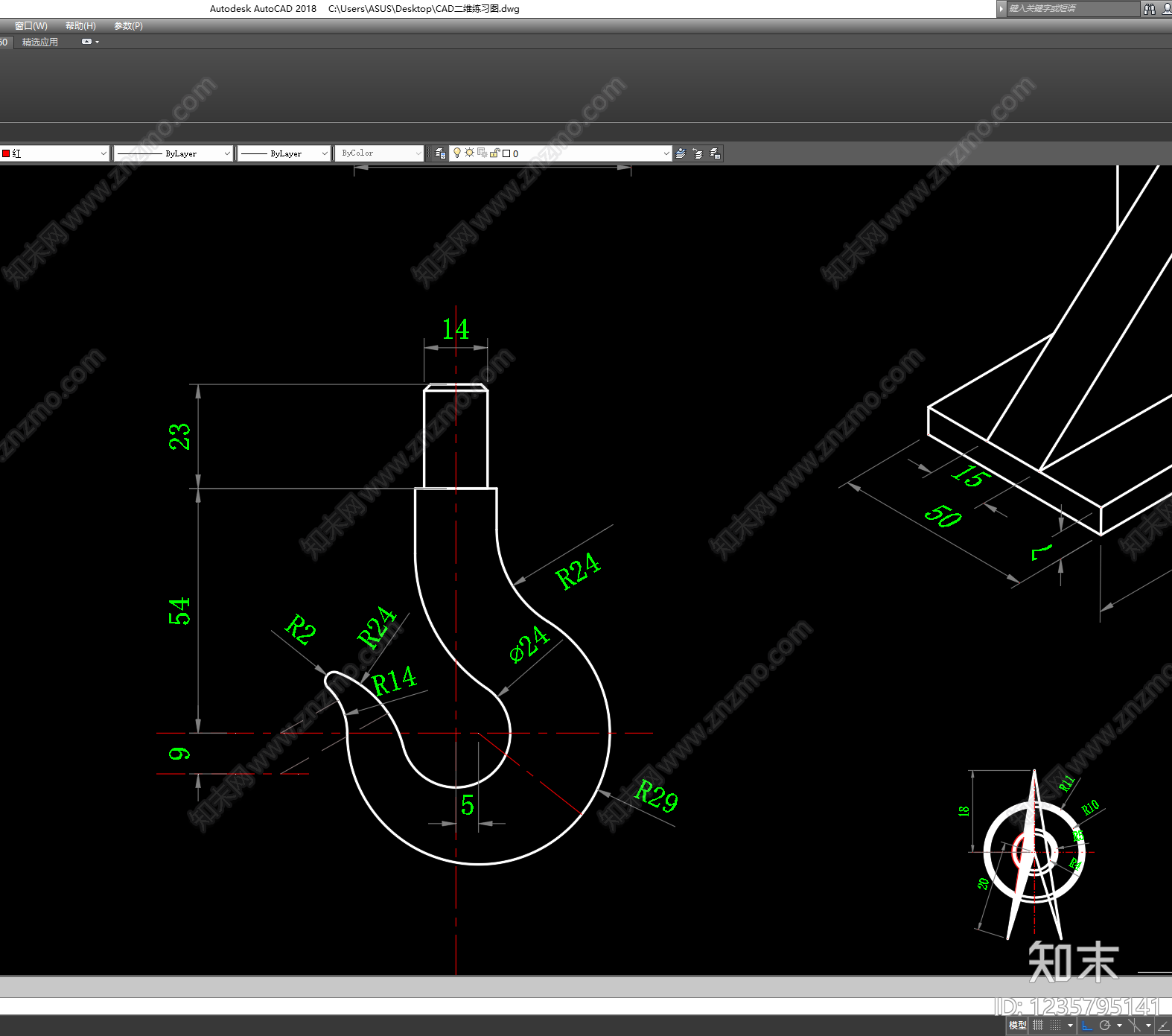Click the Make Object's Layer Current icon

[x=681, y=153]
